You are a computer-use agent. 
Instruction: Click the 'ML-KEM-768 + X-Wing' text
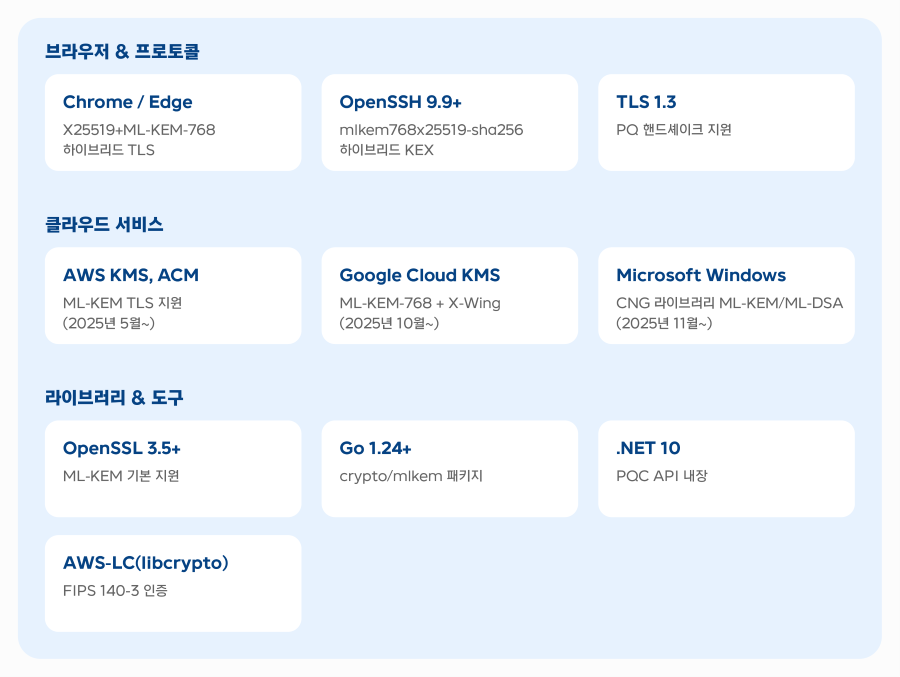pos(420,303)
